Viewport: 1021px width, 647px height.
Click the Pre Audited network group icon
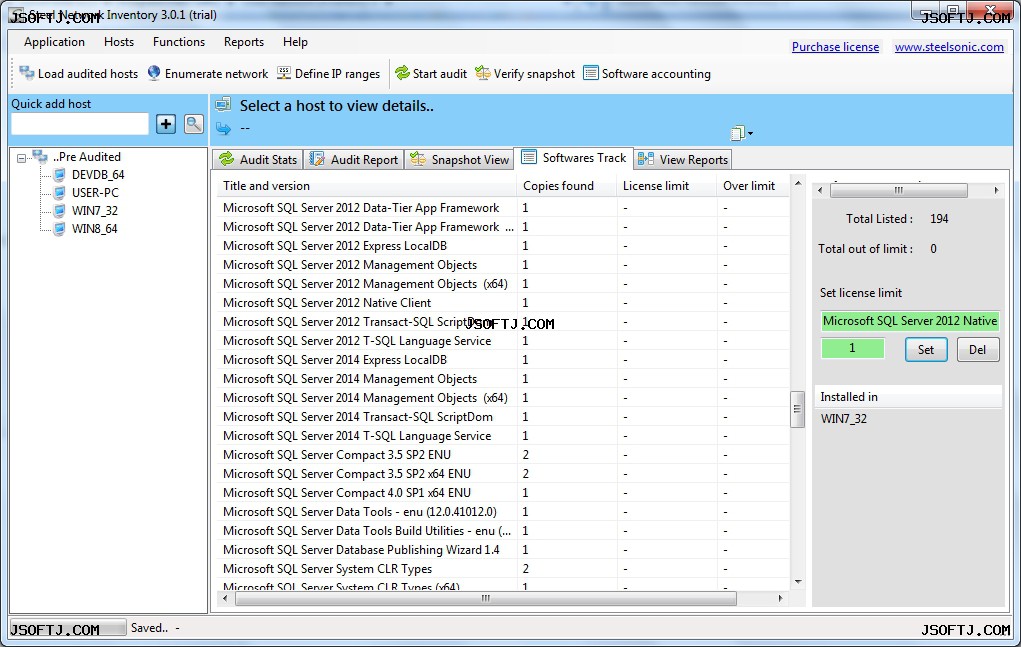pos(40,157)
